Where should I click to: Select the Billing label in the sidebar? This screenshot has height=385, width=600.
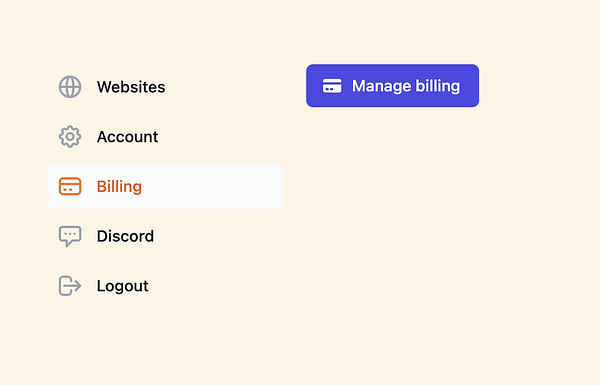point(119,186)
